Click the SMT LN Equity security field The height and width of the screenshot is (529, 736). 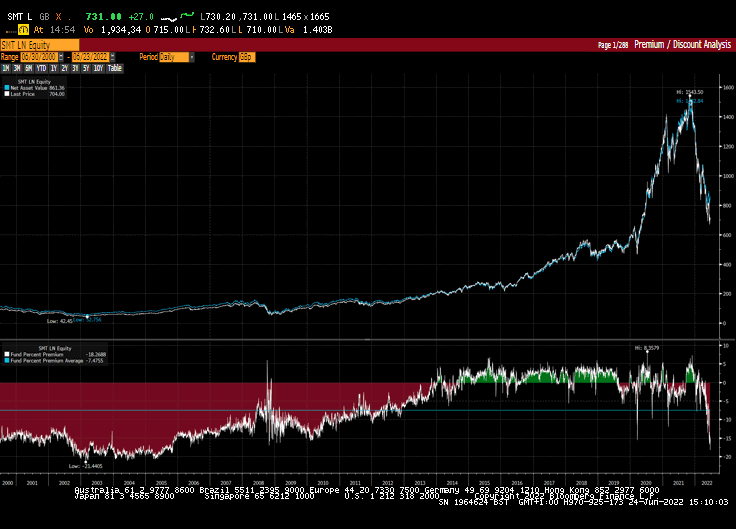point(39,45)
